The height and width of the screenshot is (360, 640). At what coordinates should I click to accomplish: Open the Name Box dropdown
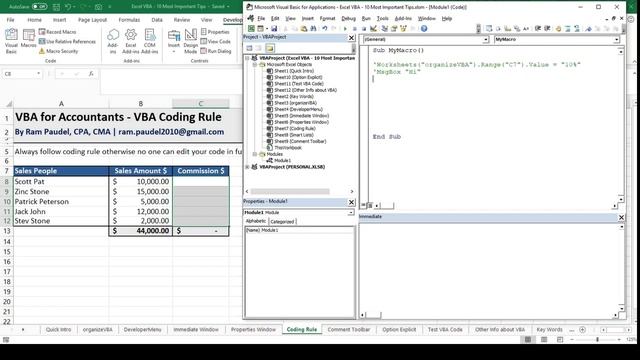point(38,74)
